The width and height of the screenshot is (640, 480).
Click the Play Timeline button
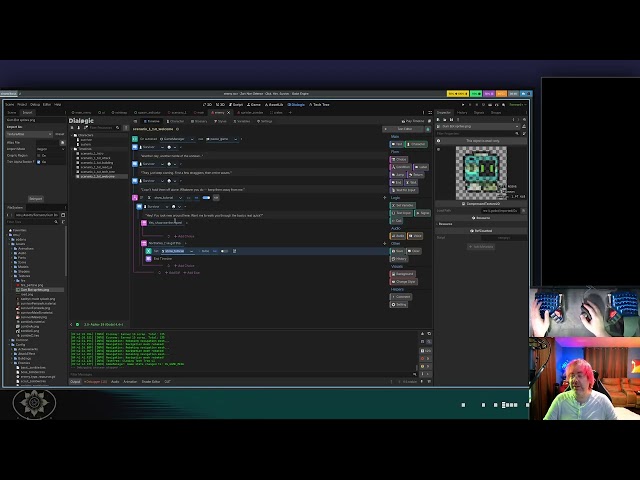pos(413,121)
